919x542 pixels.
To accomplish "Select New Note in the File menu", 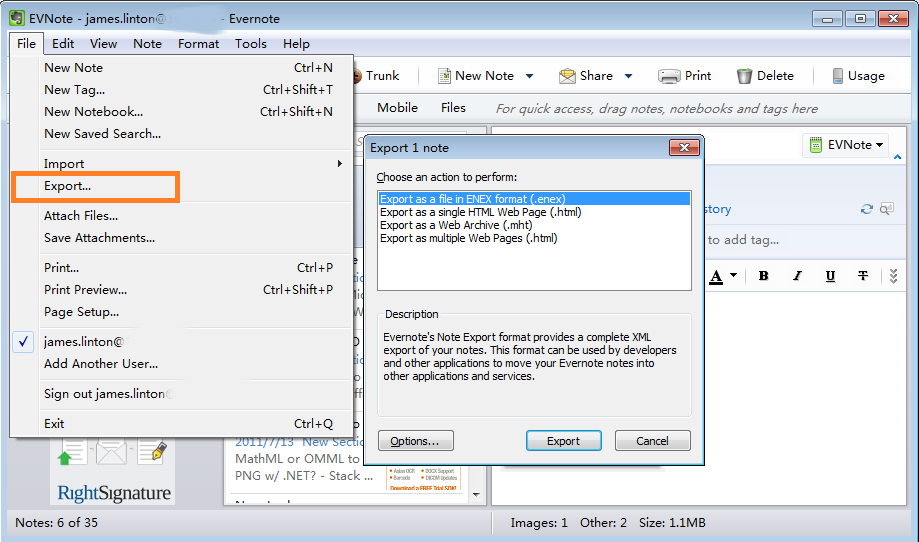I will click(x=182, y=67).
